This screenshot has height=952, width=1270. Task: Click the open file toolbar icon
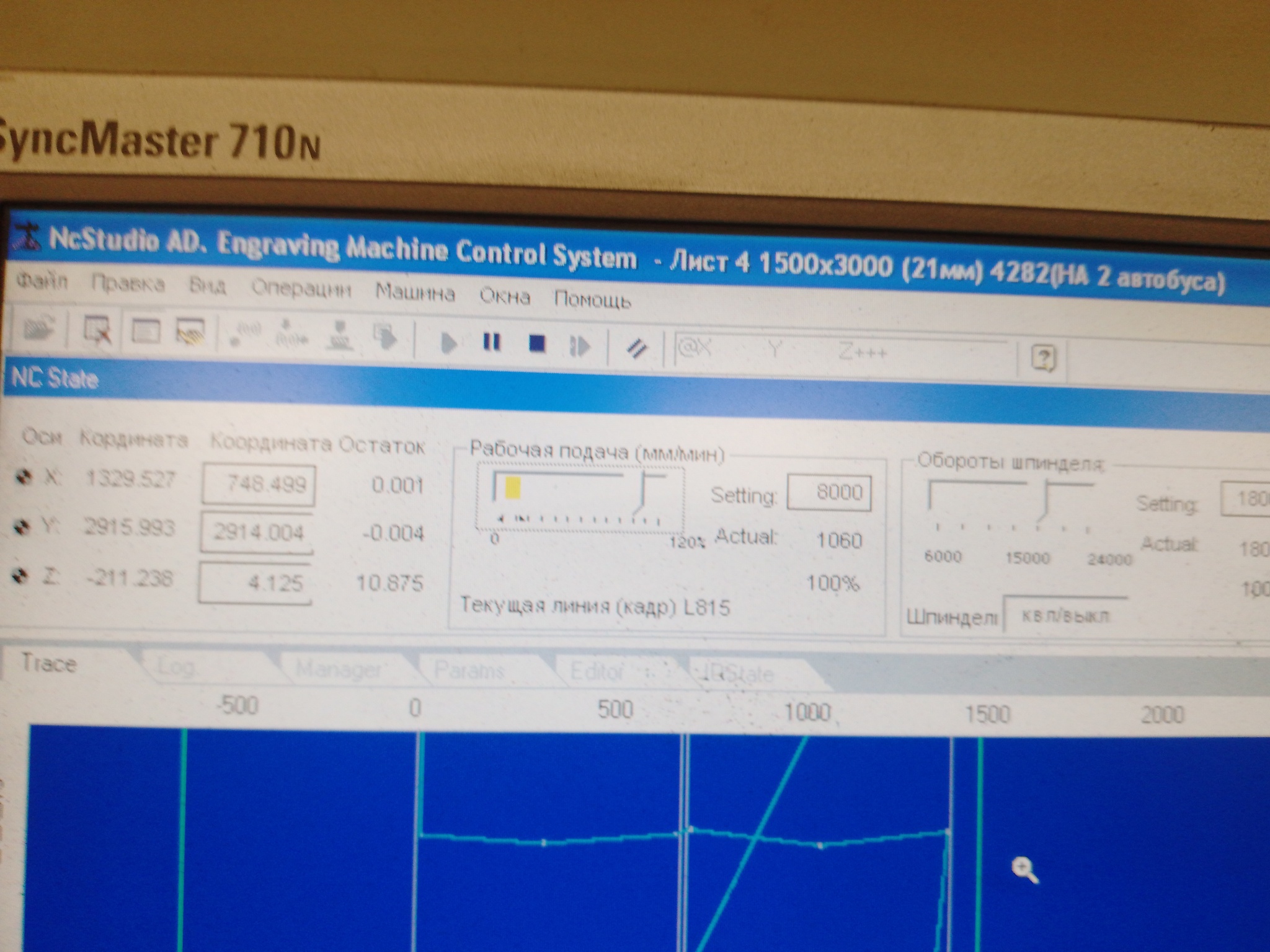38,328
